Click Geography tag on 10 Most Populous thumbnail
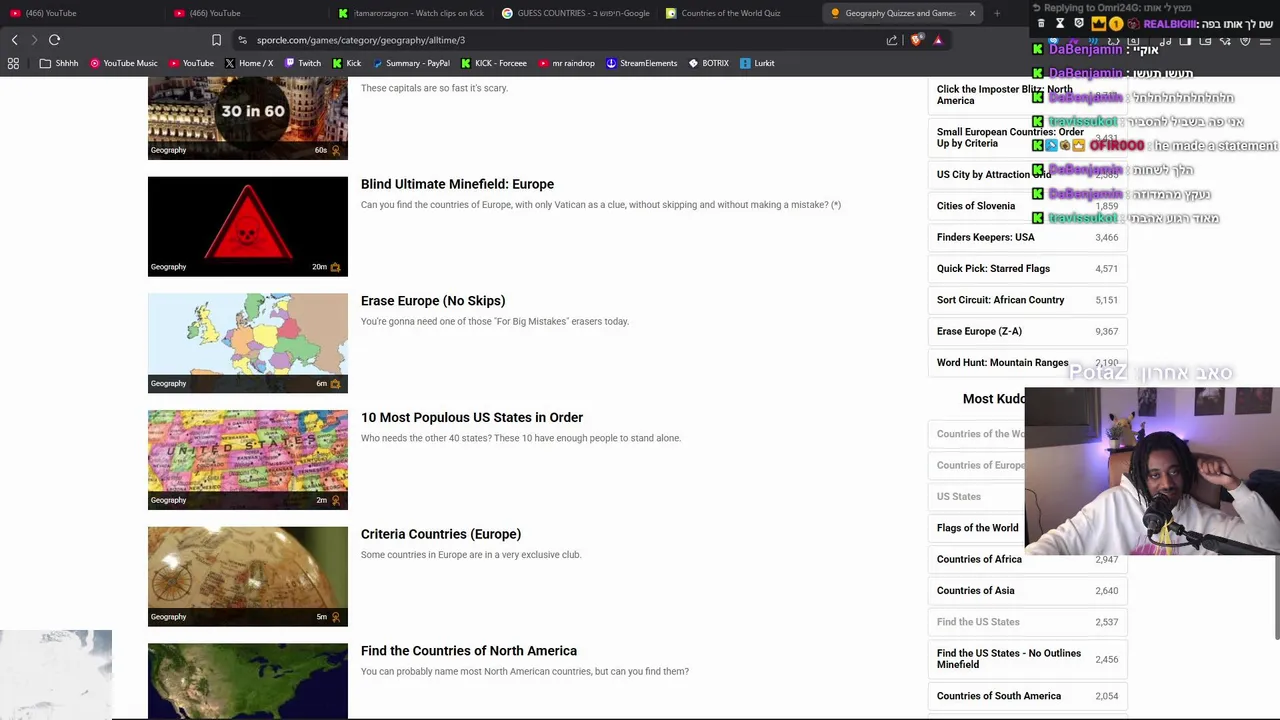 (168, 500)
